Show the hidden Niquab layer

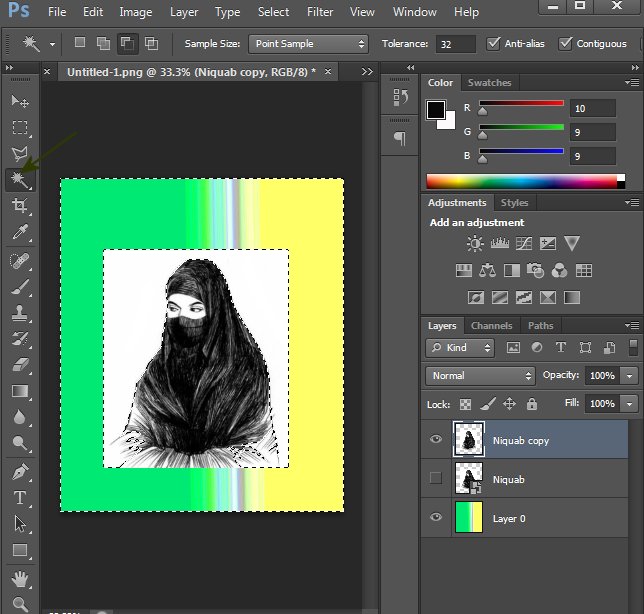click(435, 479)
